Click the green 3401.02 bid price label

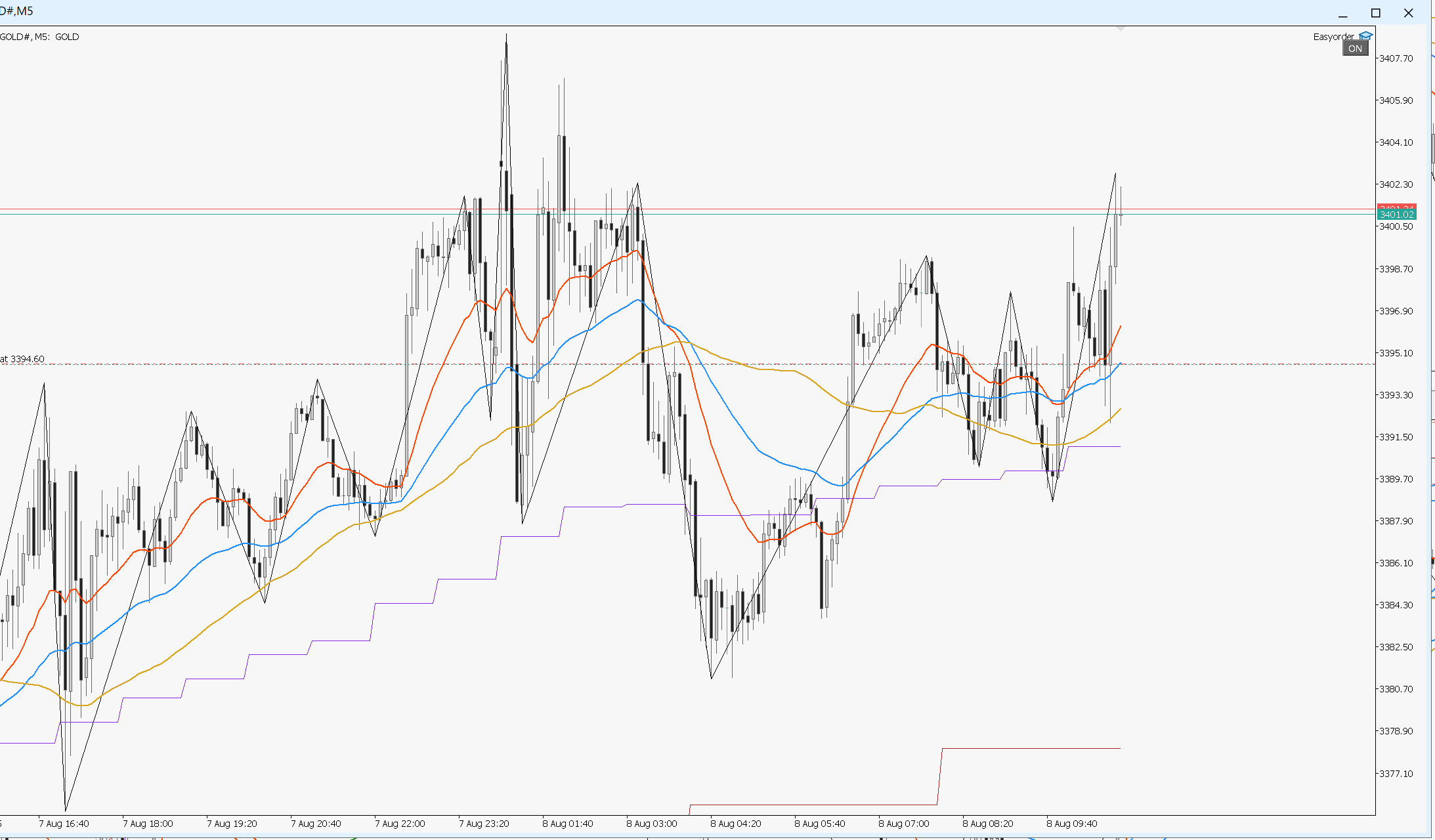tap(1396, 215)
